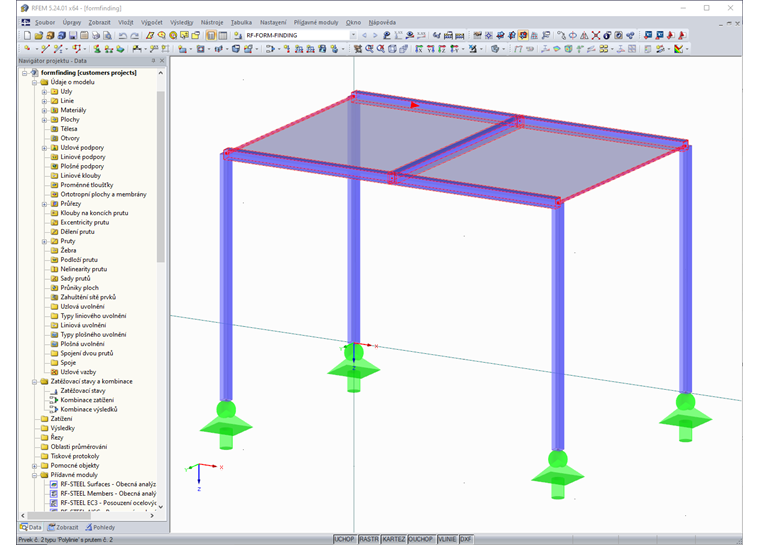760x545 pixels.
Task: Click the warning triangle icon in toolbar
Action: [x=584, y=35]
